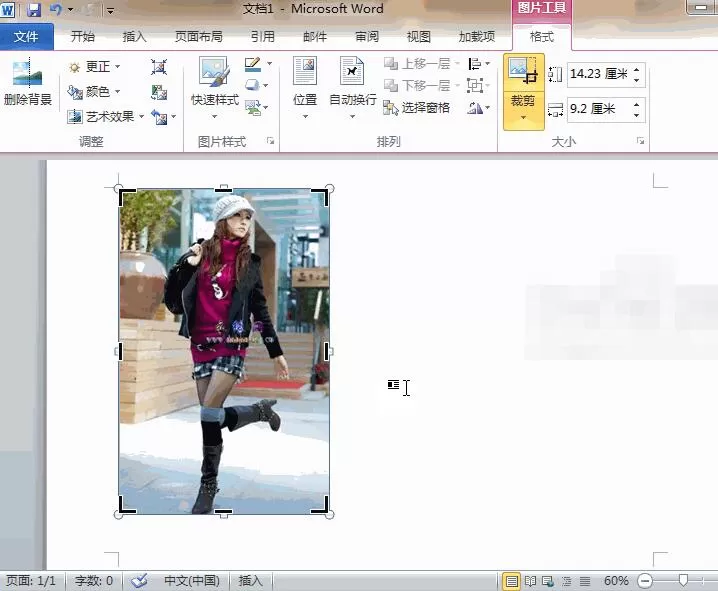Switch to the Review (审阅) tab
The image size is (718, 591).
pos(367,37)
